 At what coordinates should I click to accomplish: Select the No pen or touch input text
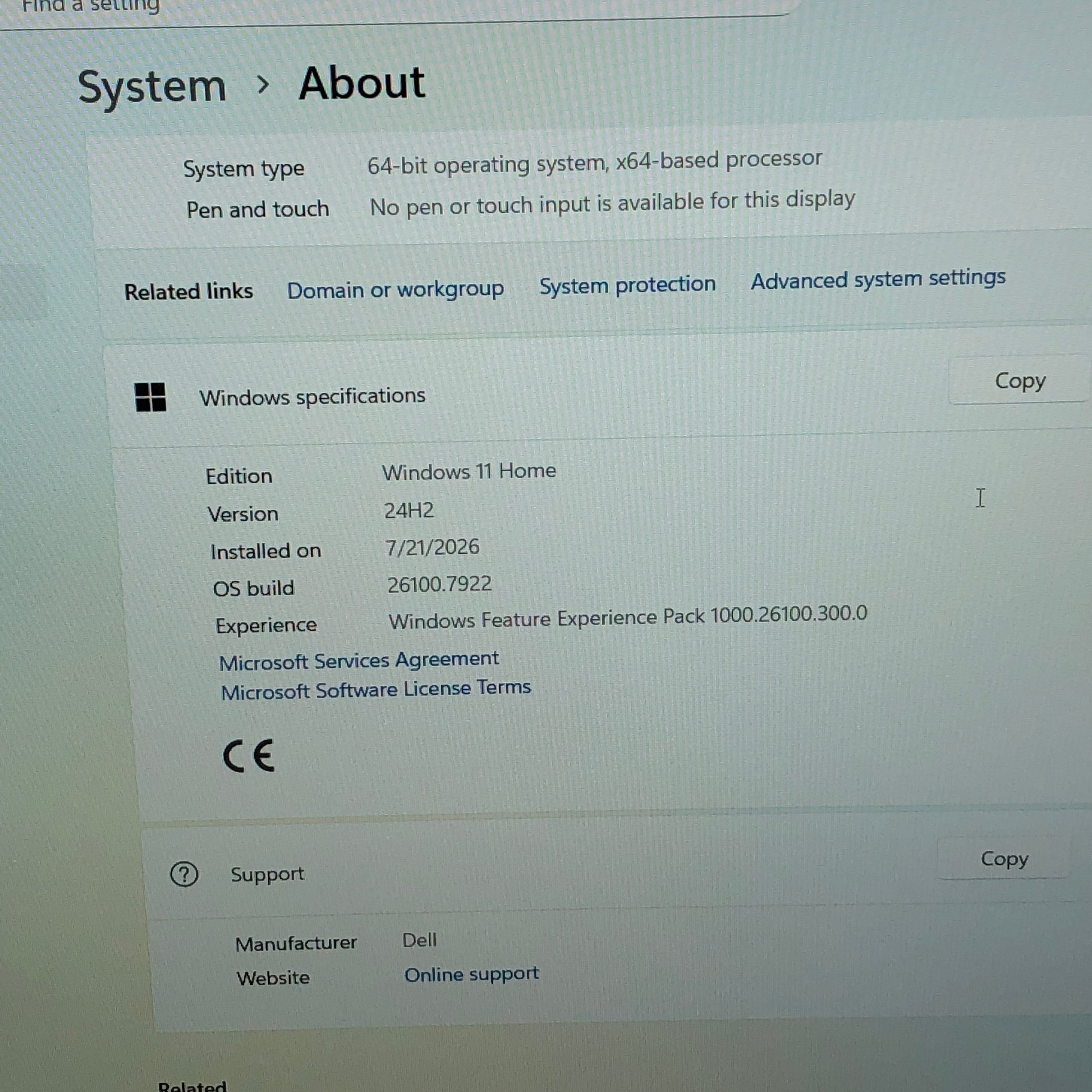[612, 204]
